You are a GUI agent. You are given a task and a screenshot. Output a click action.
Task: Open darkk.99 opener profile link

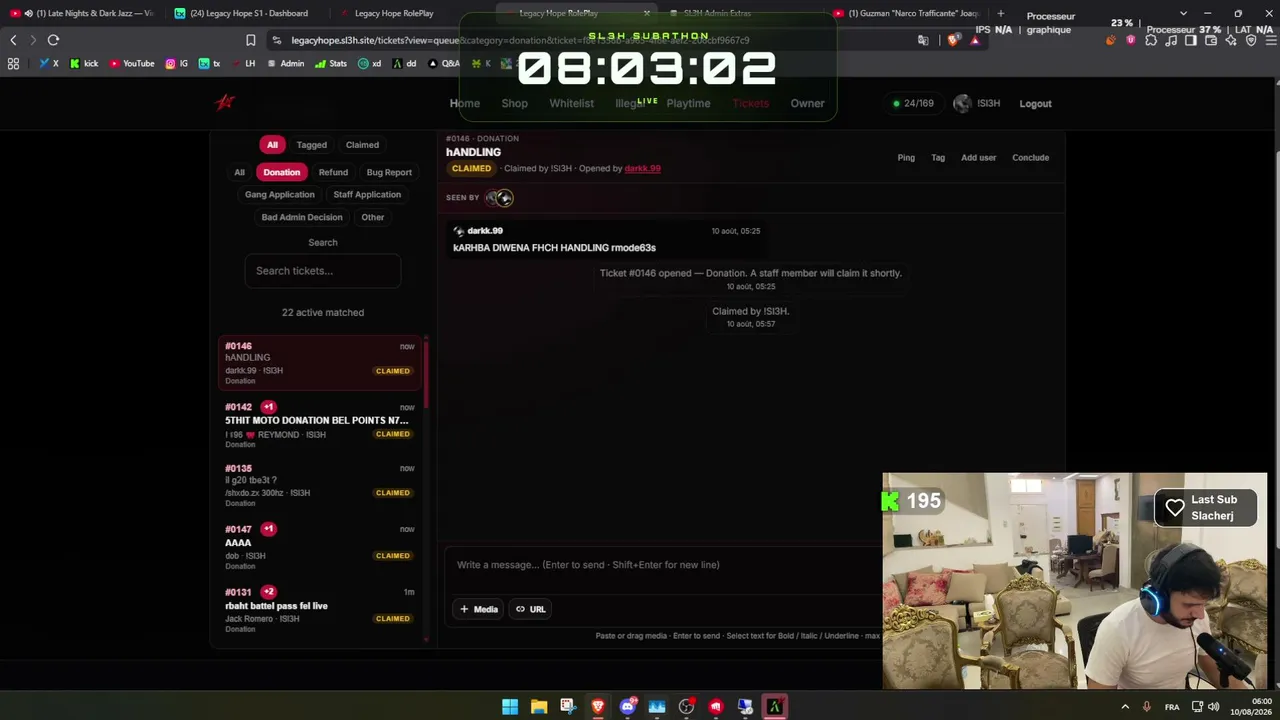pos(642,168)
